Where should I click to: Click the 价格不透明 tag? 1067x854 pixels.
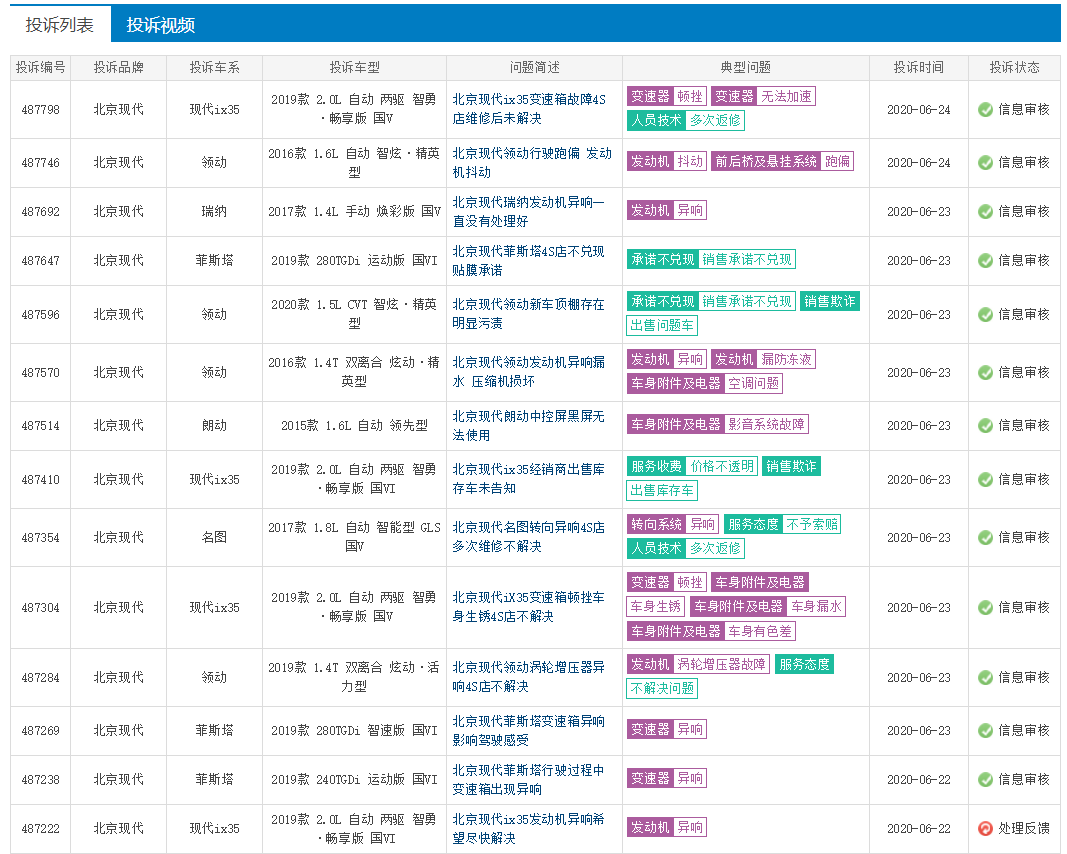721,466
